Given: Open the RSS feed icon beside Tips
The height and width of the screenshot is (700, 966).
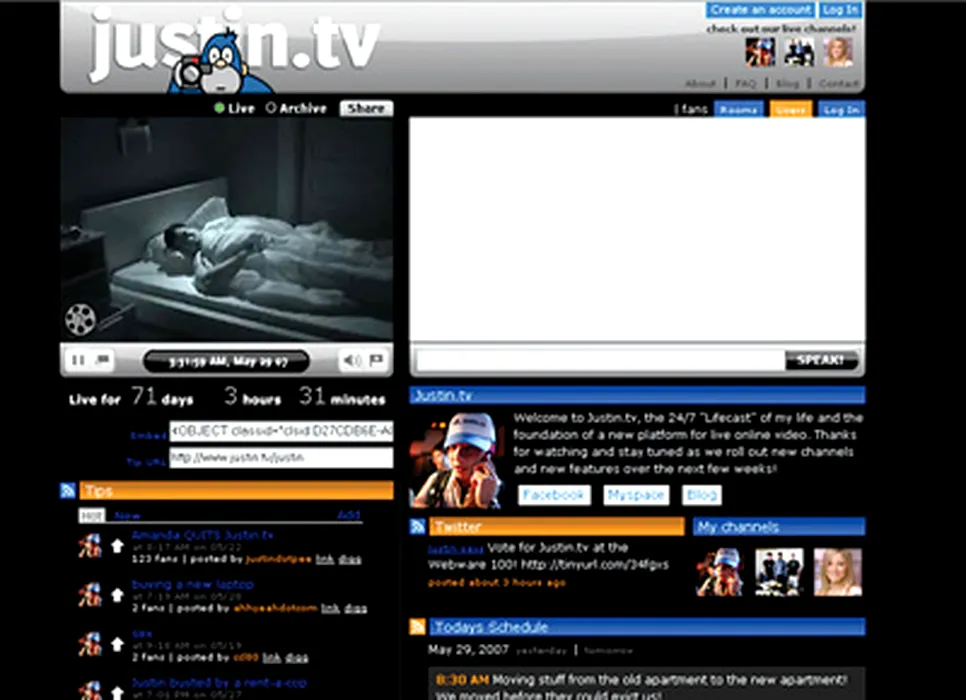Looking at the screenshot, I should pos(68,490).
